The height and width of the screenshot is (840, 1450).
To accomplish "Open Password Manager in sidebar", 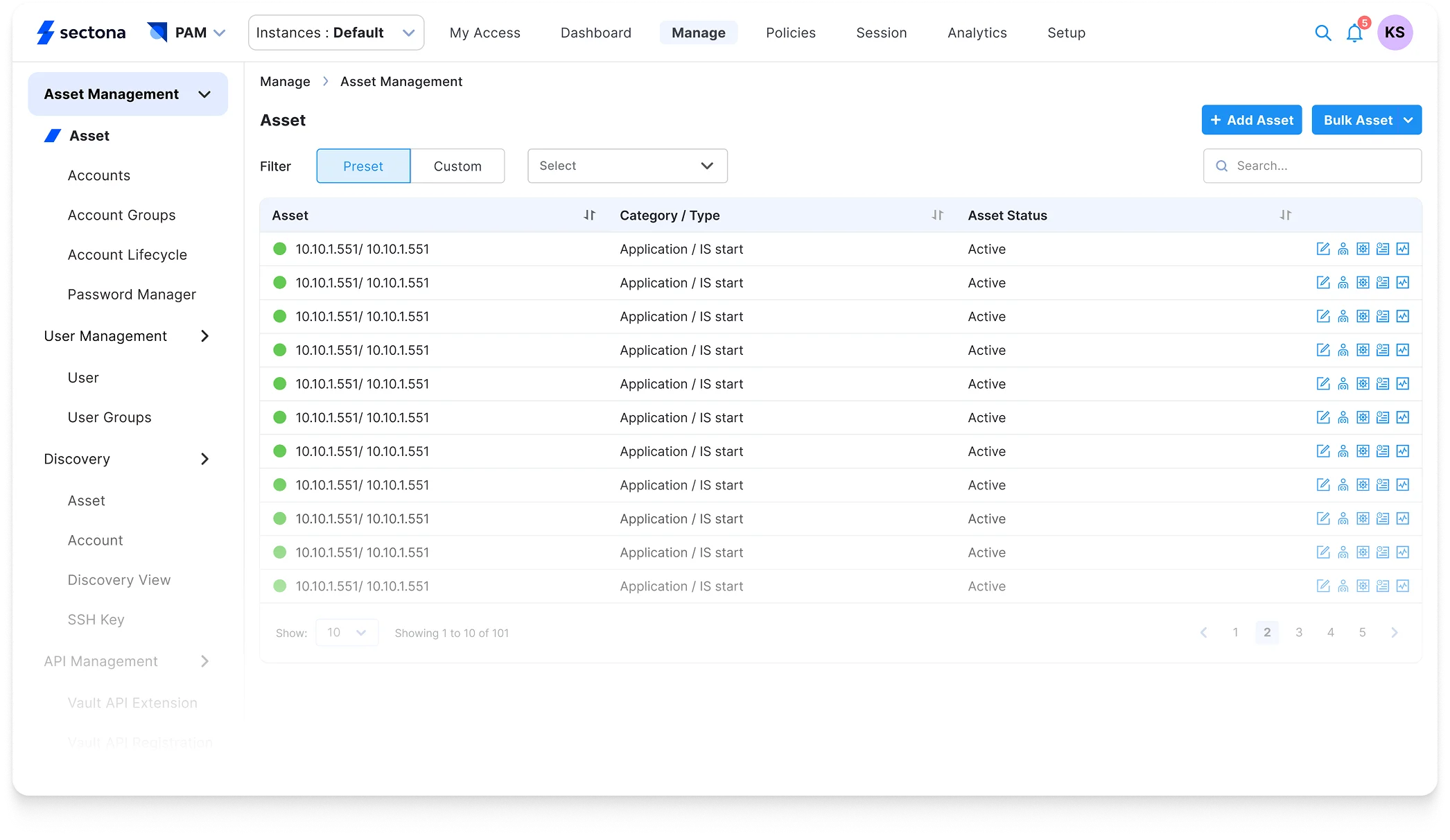I will pyautogui.click(x=132, y=295).
